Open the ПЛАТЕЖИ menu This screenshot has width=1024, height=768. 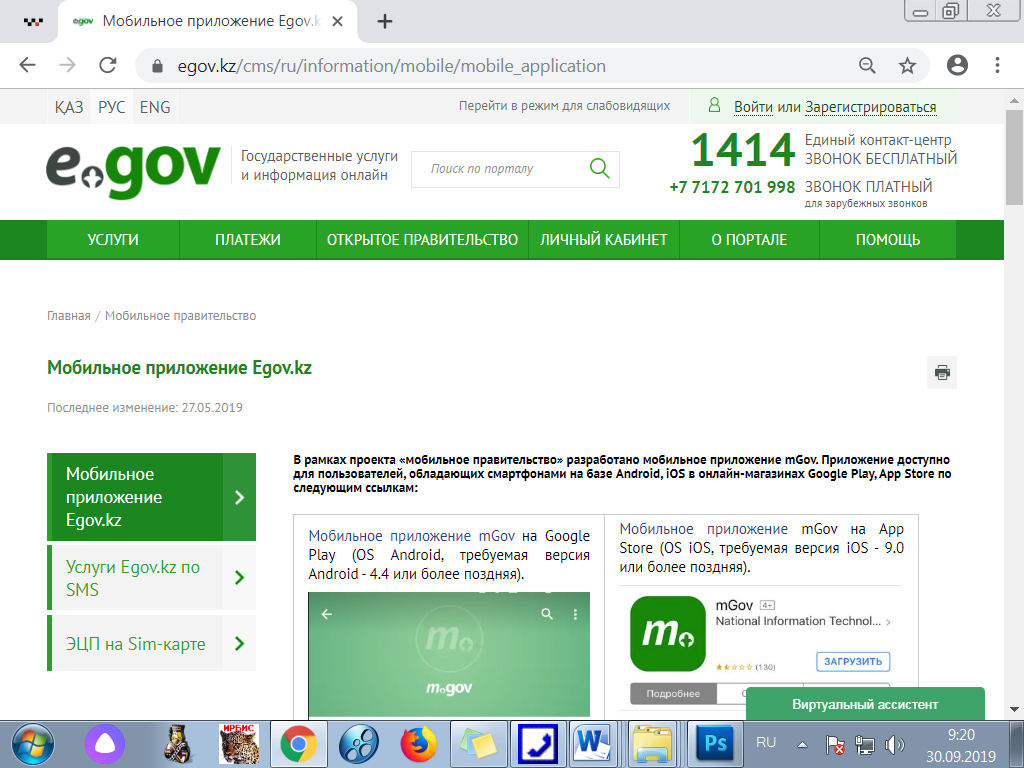(x=248, y=240)
